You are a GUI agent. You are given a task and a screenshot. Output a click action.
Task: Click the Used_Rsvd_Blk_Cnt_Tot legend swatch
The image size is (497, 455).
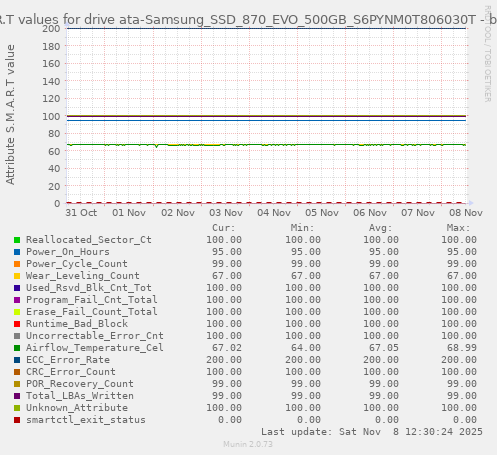[x=17, y=288]
